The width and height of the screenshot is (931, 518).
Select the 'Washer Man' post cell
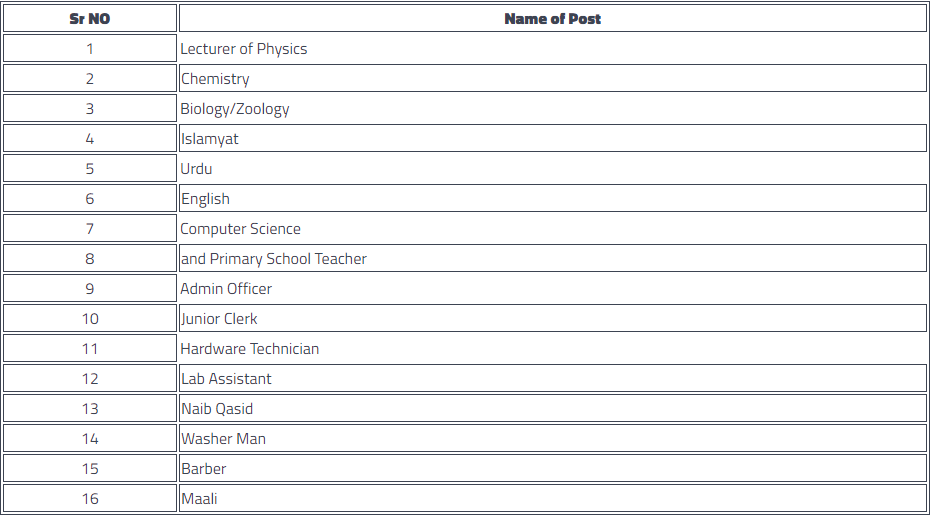tap(553, 438)
